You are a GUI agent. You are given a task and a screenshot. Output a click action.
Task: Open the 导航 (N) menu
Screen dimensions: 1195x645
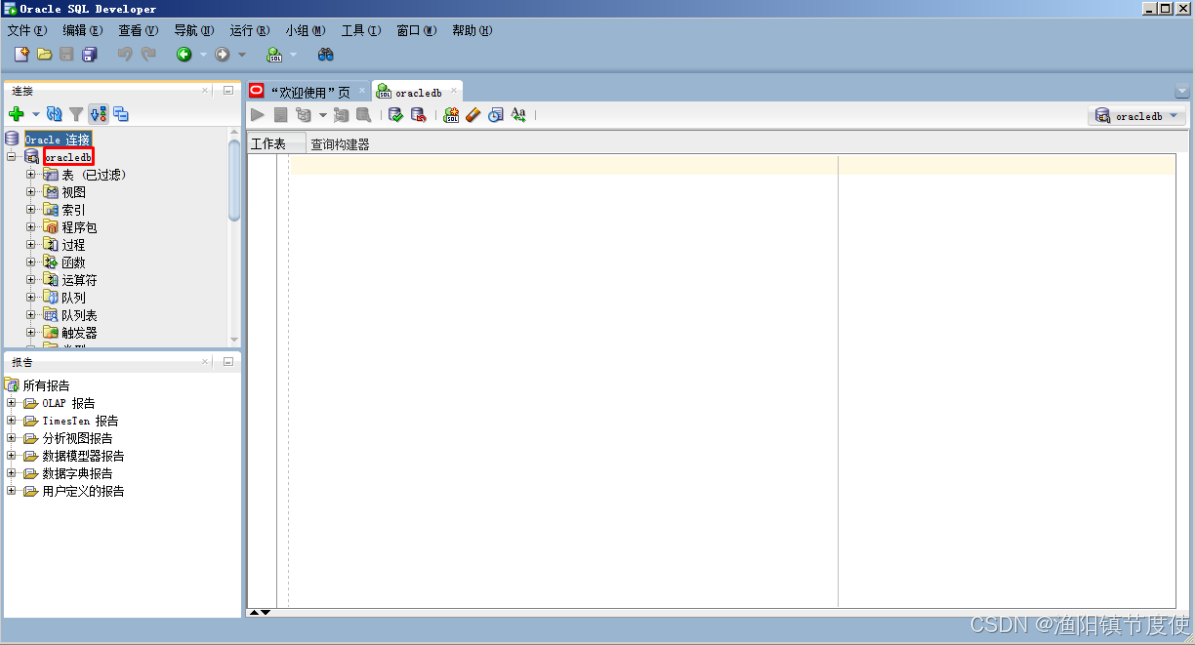194,30
